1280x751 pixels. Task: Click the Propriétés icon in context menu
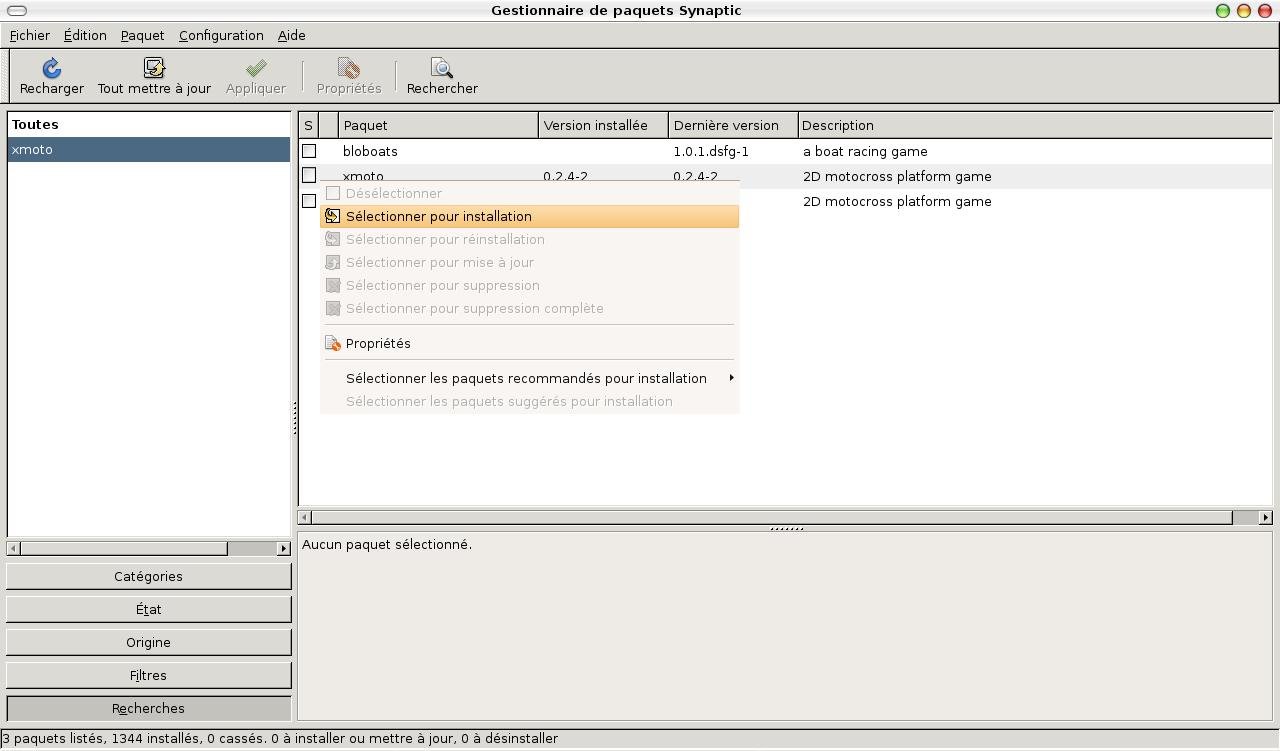pyautogui.click(x=333, y=343)
